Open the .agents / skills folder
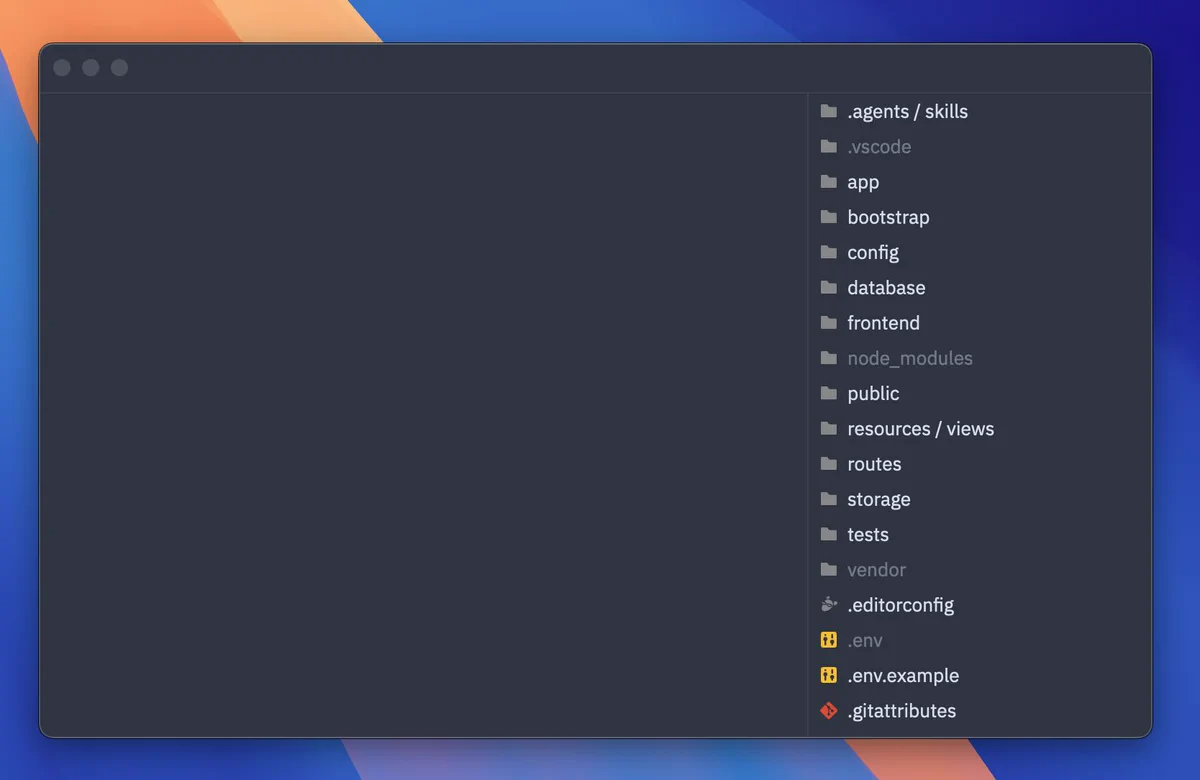Viewport: 1200px width, 780px height. pos(907,111)
